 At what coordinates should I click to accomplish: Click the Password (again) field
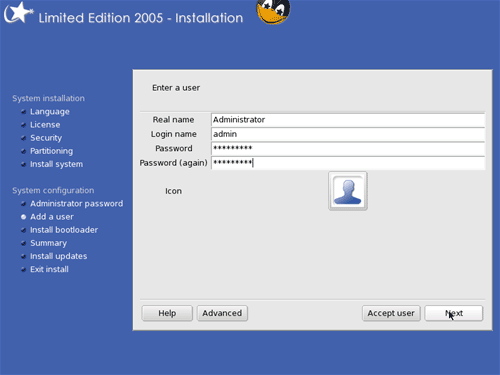pyautogui.click(x=348, y=163)
